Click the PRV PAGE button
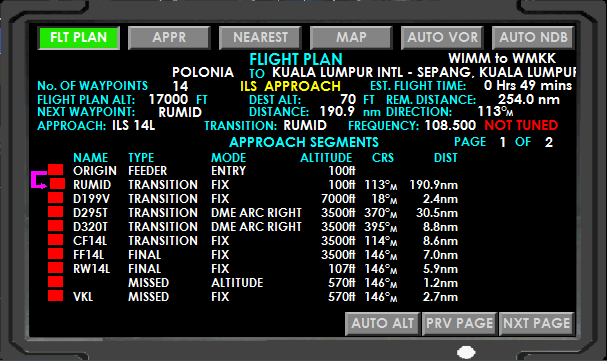607x361 pixels. [x=460, y=323]
